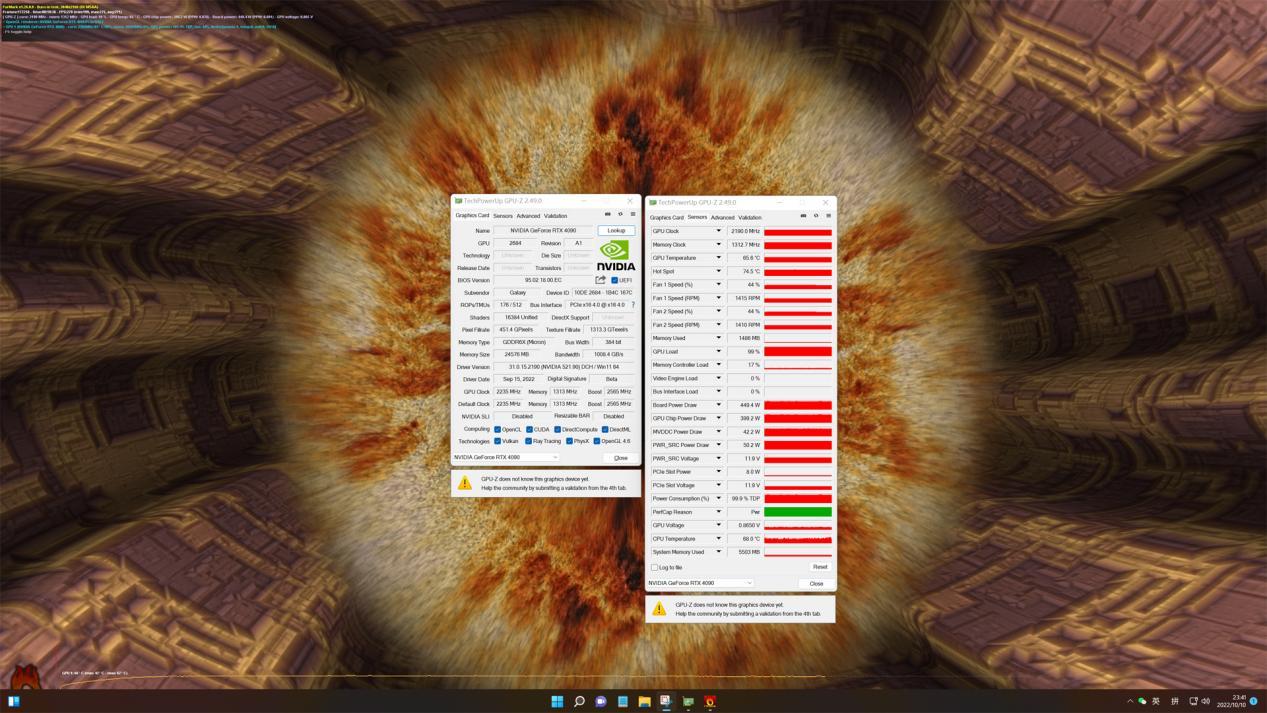
Task: Expand the GPU Clock sensor dropdown
Action: point(718,230)
